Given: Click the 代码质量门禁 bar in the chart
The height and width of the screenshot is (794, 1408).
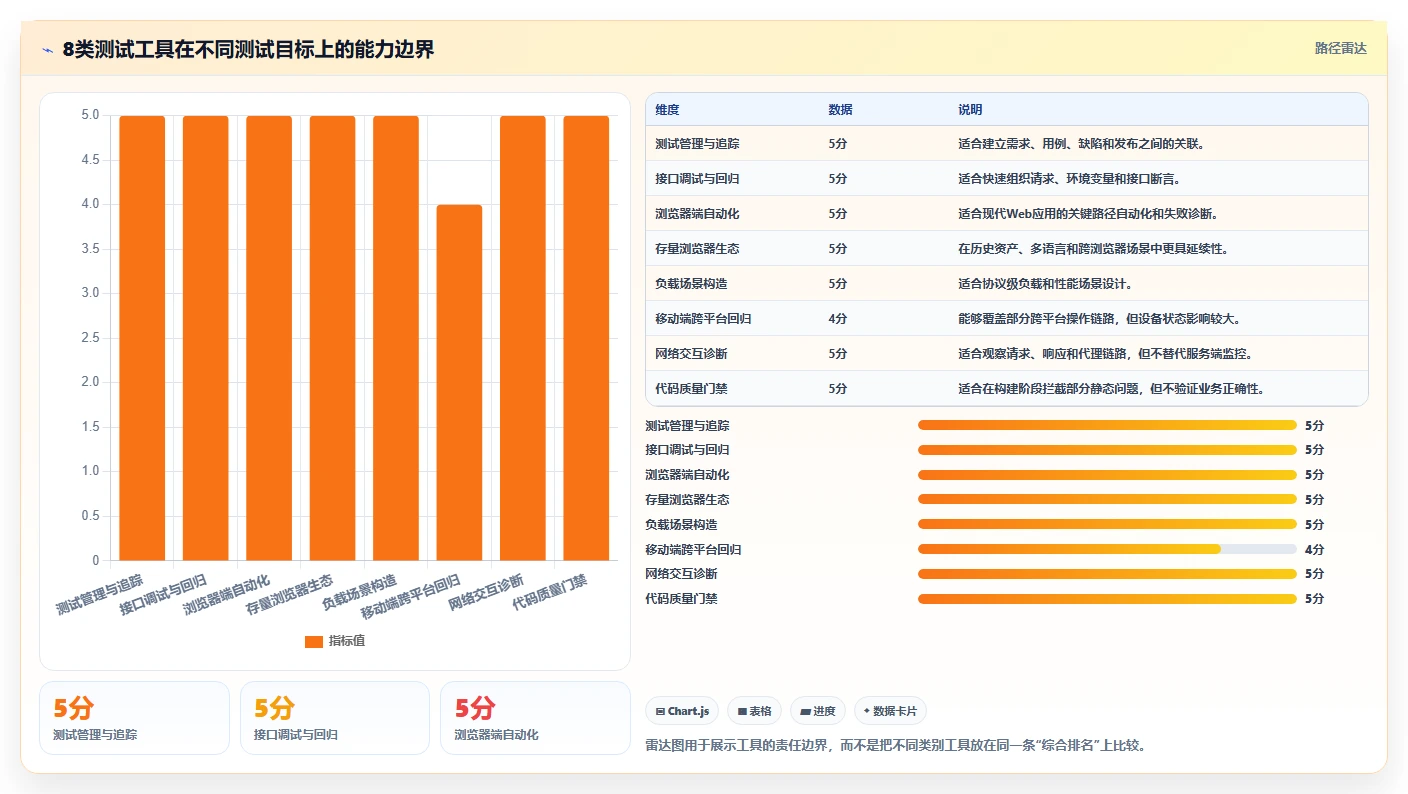Looking at the screenshot, I should (586, 338).
